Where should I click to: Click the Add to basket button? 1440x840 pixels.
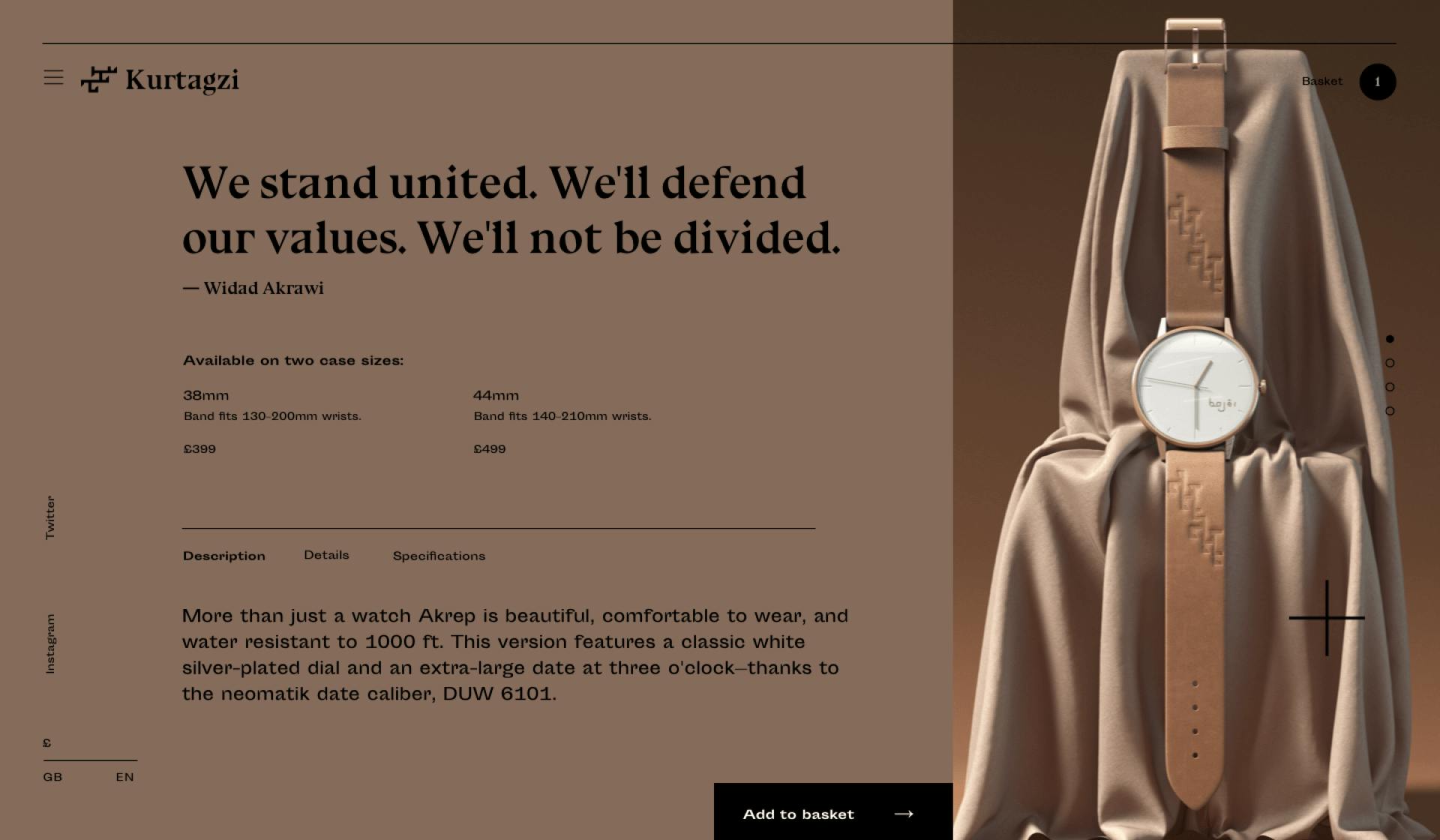coord(833,811)
